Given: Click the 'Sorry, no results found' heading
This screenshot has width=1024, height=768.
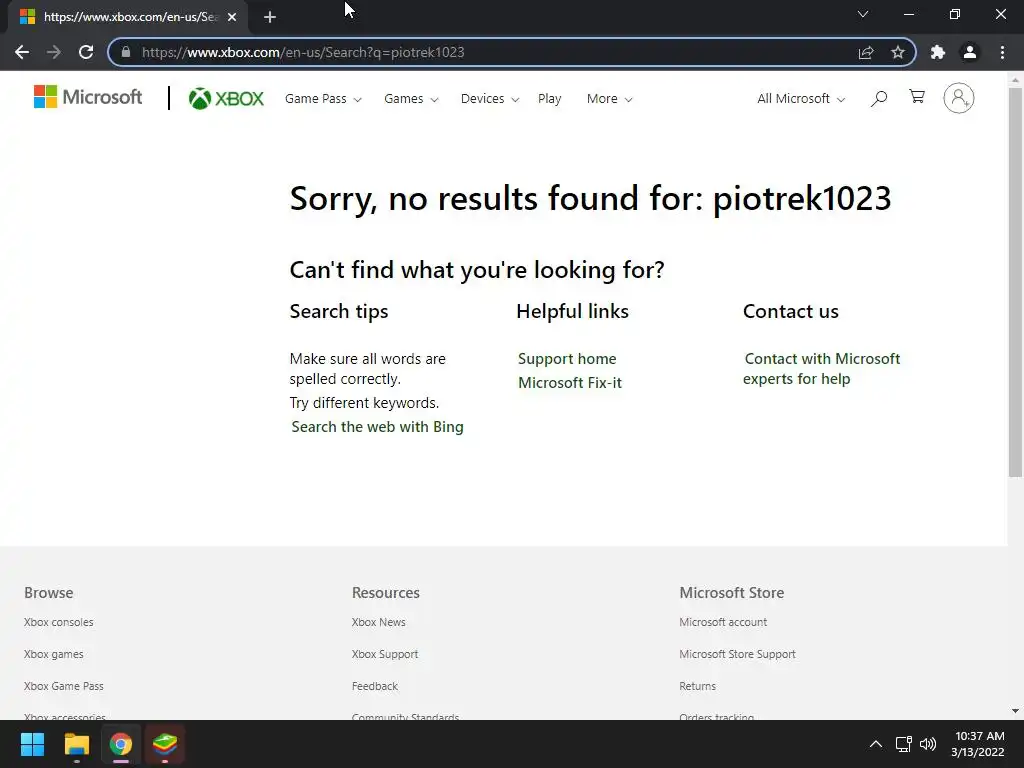Looking at the screenshot, I should tap(590, 199).
